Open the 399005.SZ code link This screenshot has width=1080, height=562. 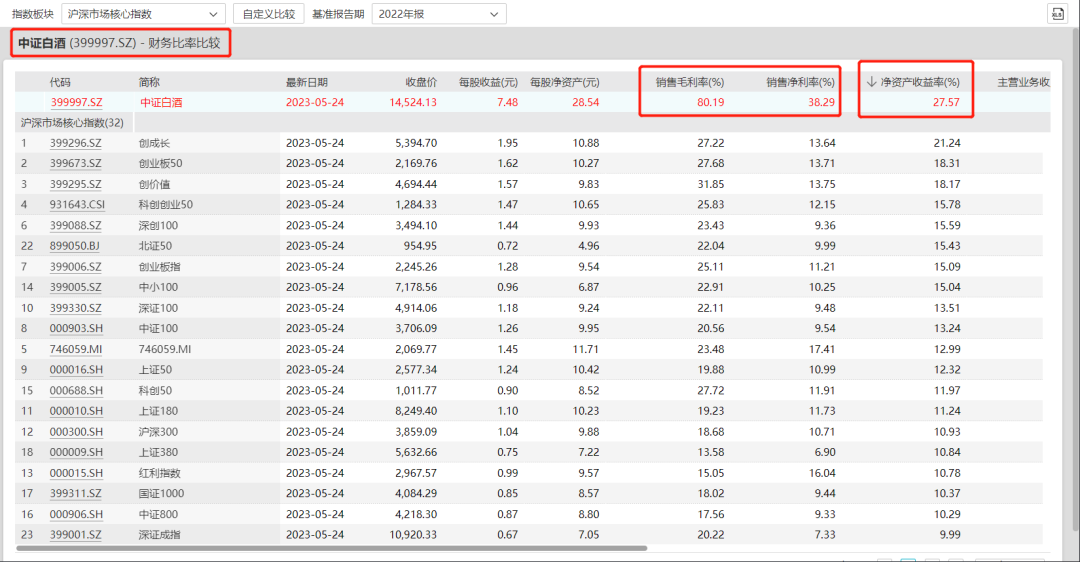click(75, 287)
